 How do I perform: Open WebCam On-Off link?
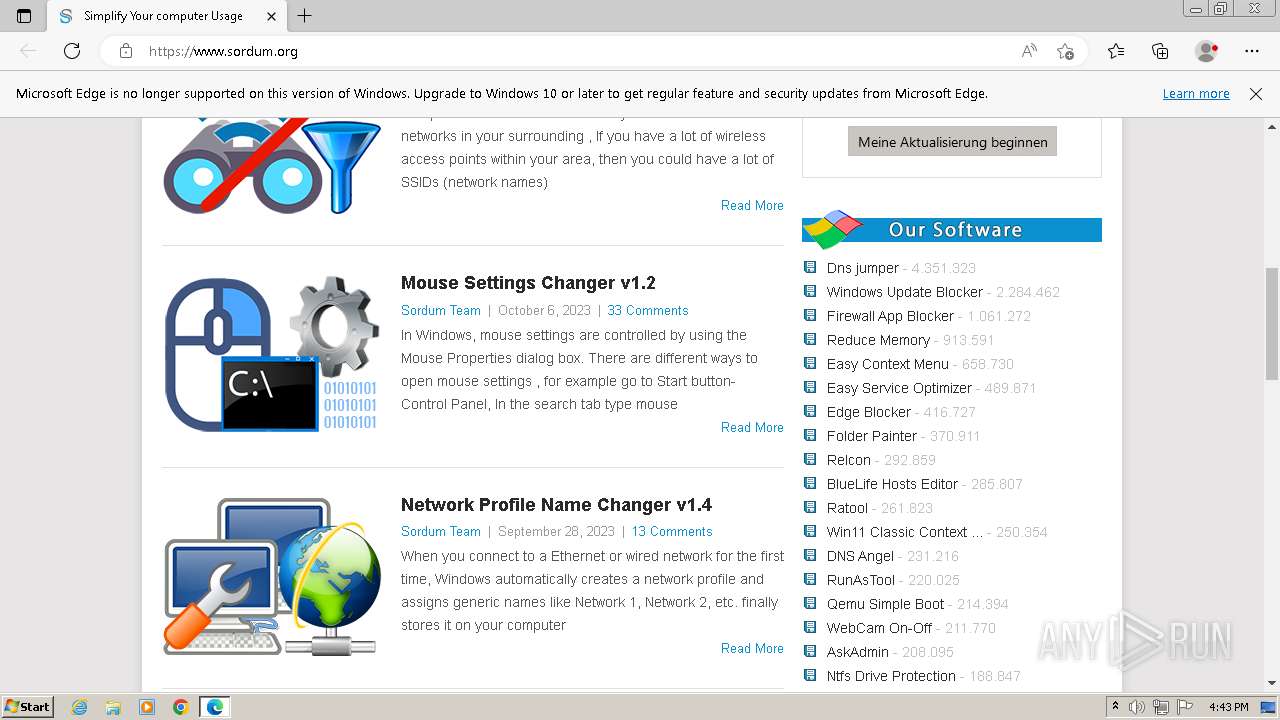pyautogui.click(x=879, y=628)
